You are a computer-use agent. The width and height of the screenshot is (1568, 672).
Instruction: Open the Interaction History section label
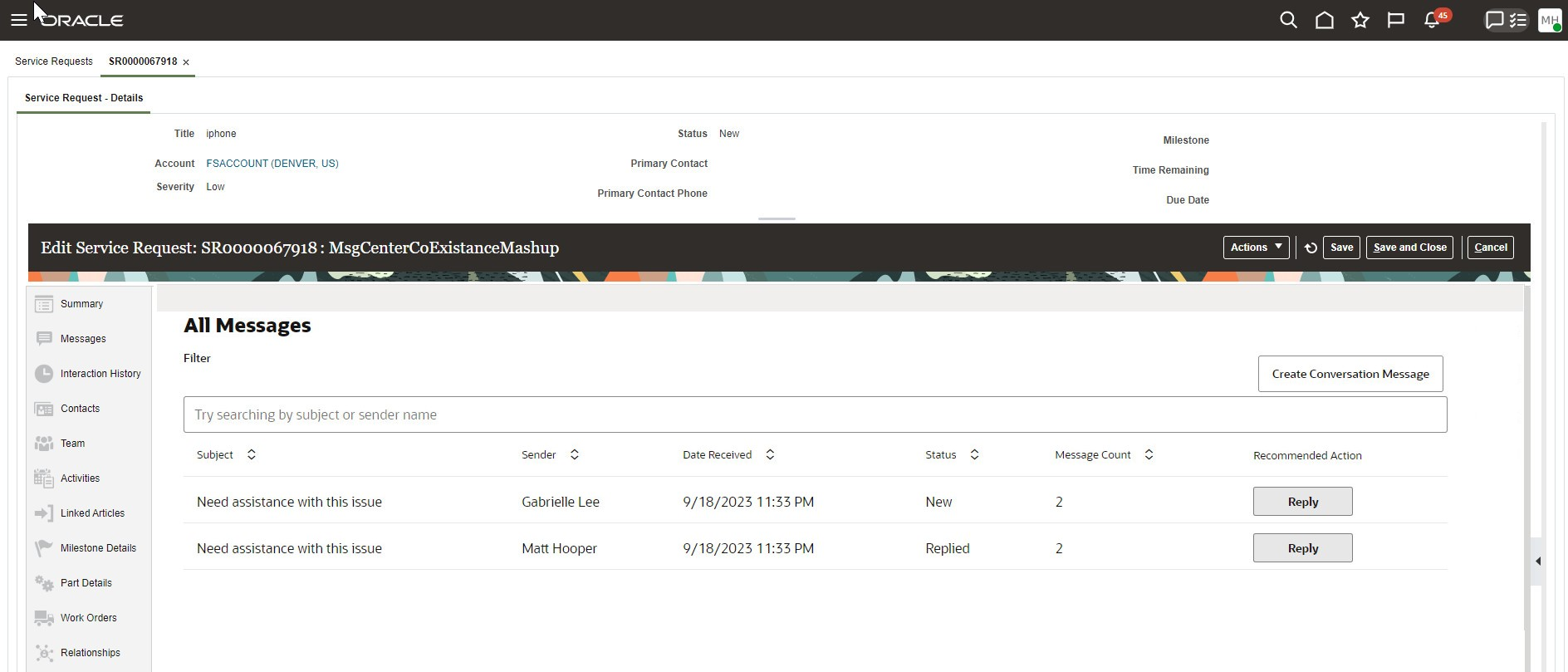[100, 374]
